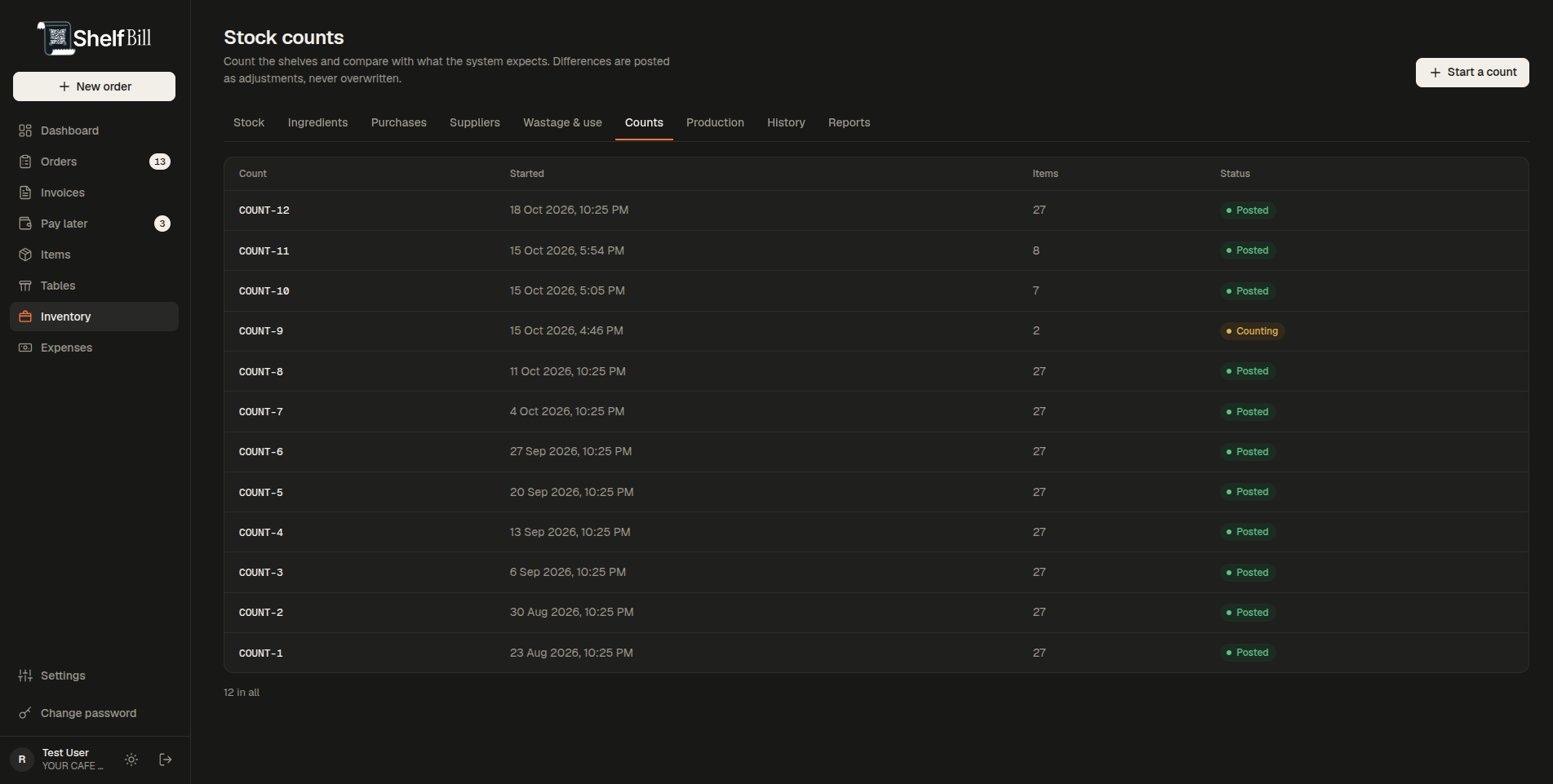The image size is (1553, 784).
Task: Click the Change password key icon
Action: click(25, 713)
